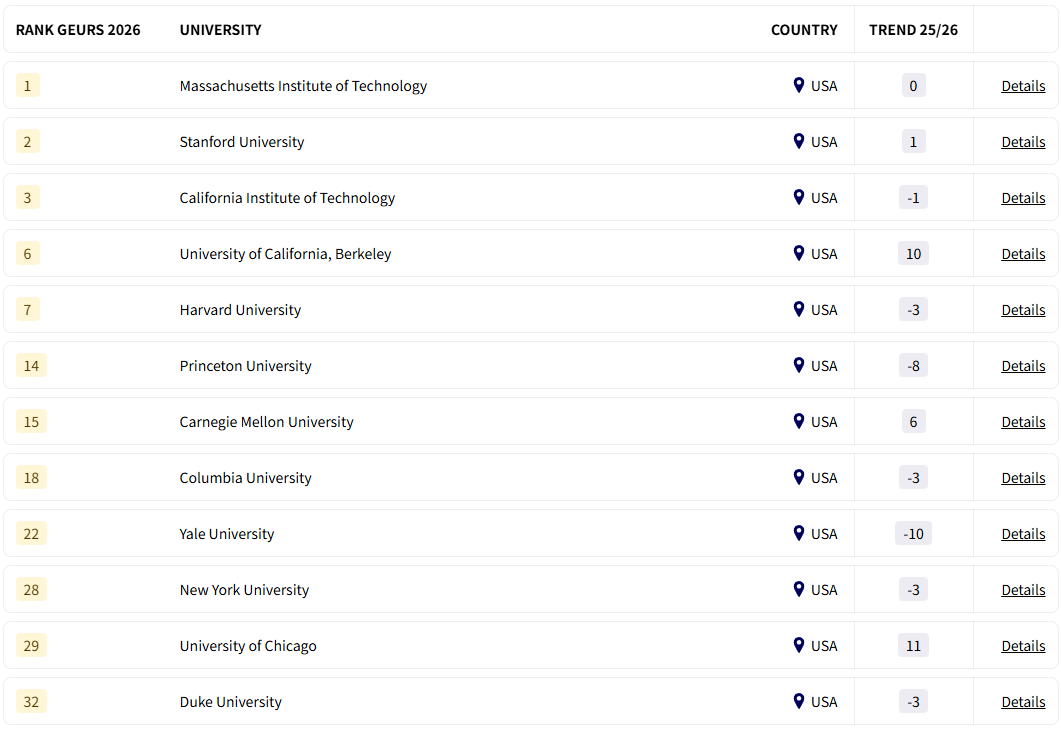Viewport: 1061px width, 729px height.
Task: Click the RANK GEURS 2026 column header
Action: (78, 30)
